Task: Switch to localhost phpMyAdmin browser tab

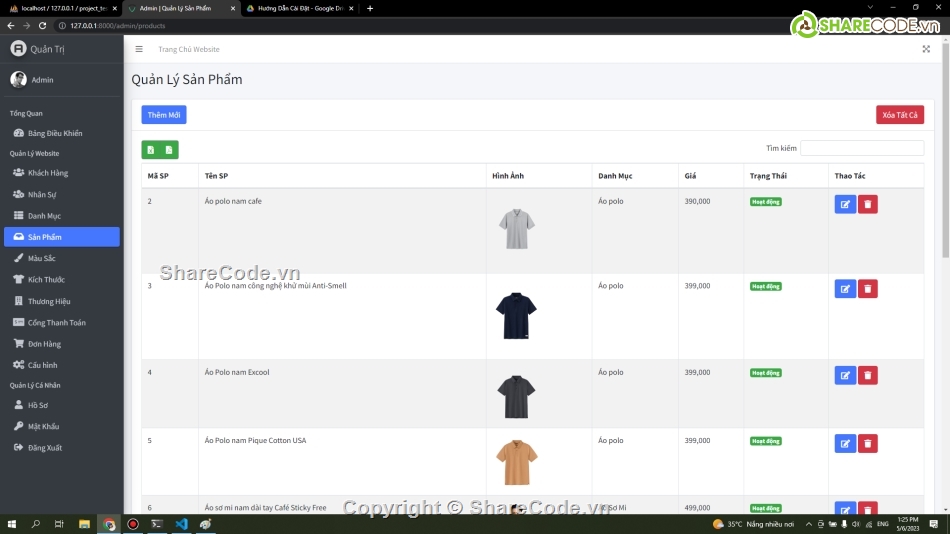Action: 61,8
